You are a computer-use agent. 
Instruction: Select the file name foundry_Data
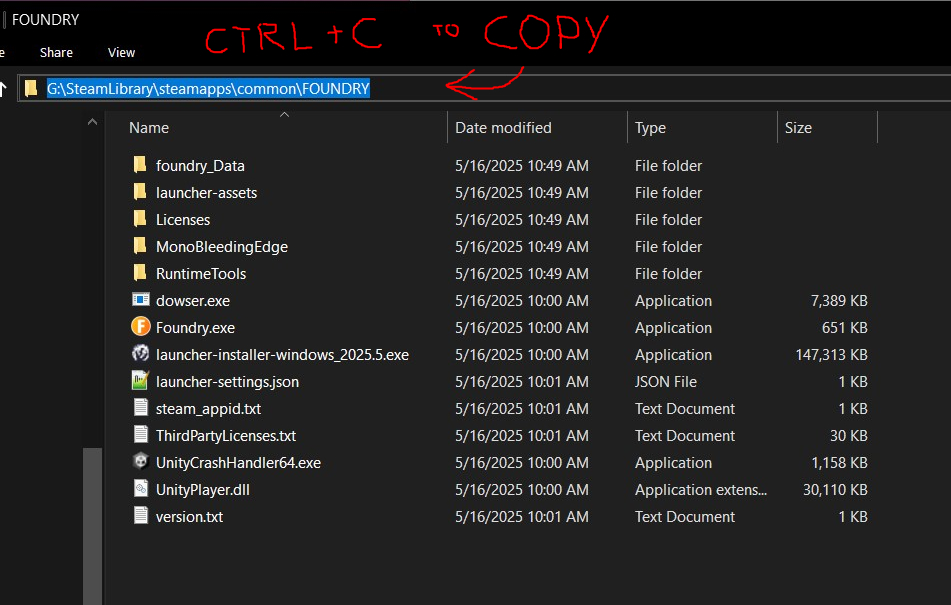point(200,165)
